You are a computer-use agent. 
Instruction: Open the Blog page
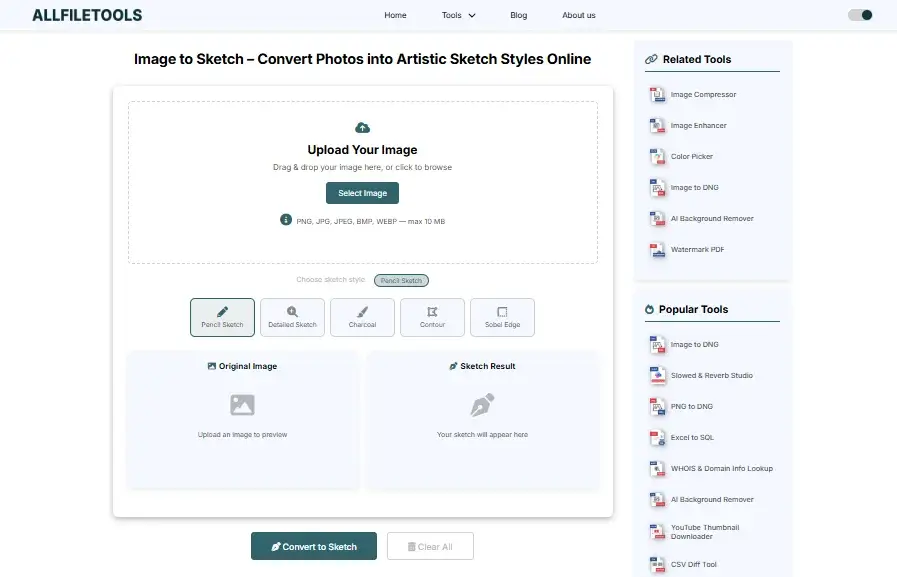click(518, 15)
